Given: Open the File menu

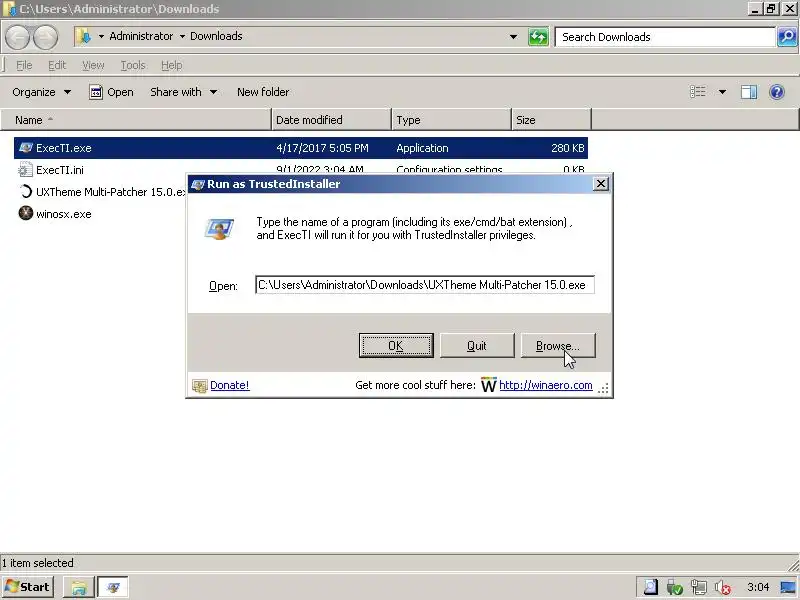Looking at the screenshot, I should (24, 65).
